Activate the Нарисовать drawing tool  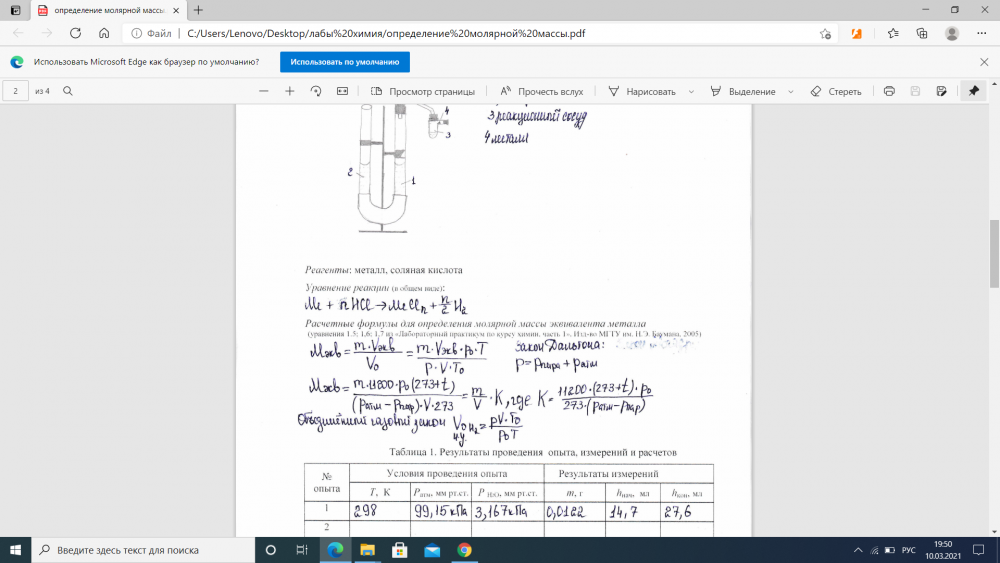(642, 91)
